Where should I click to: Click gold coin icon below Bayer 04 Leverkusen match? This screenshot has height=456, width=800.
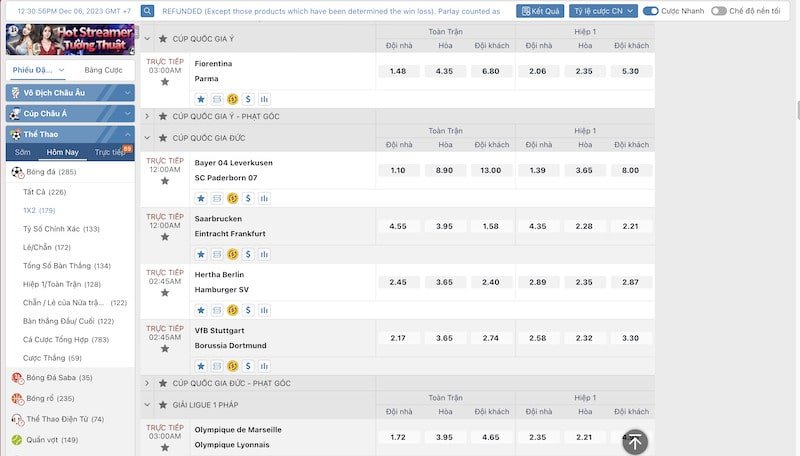click(x=233, y=198)
